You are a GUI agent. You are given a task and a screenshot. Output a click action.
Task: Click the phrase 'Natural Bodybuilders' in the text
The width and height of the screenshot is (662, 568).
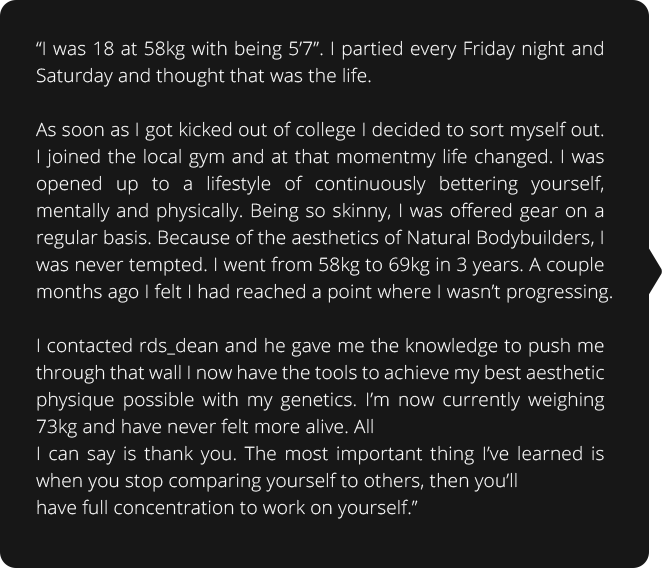[x=500, y=238]
